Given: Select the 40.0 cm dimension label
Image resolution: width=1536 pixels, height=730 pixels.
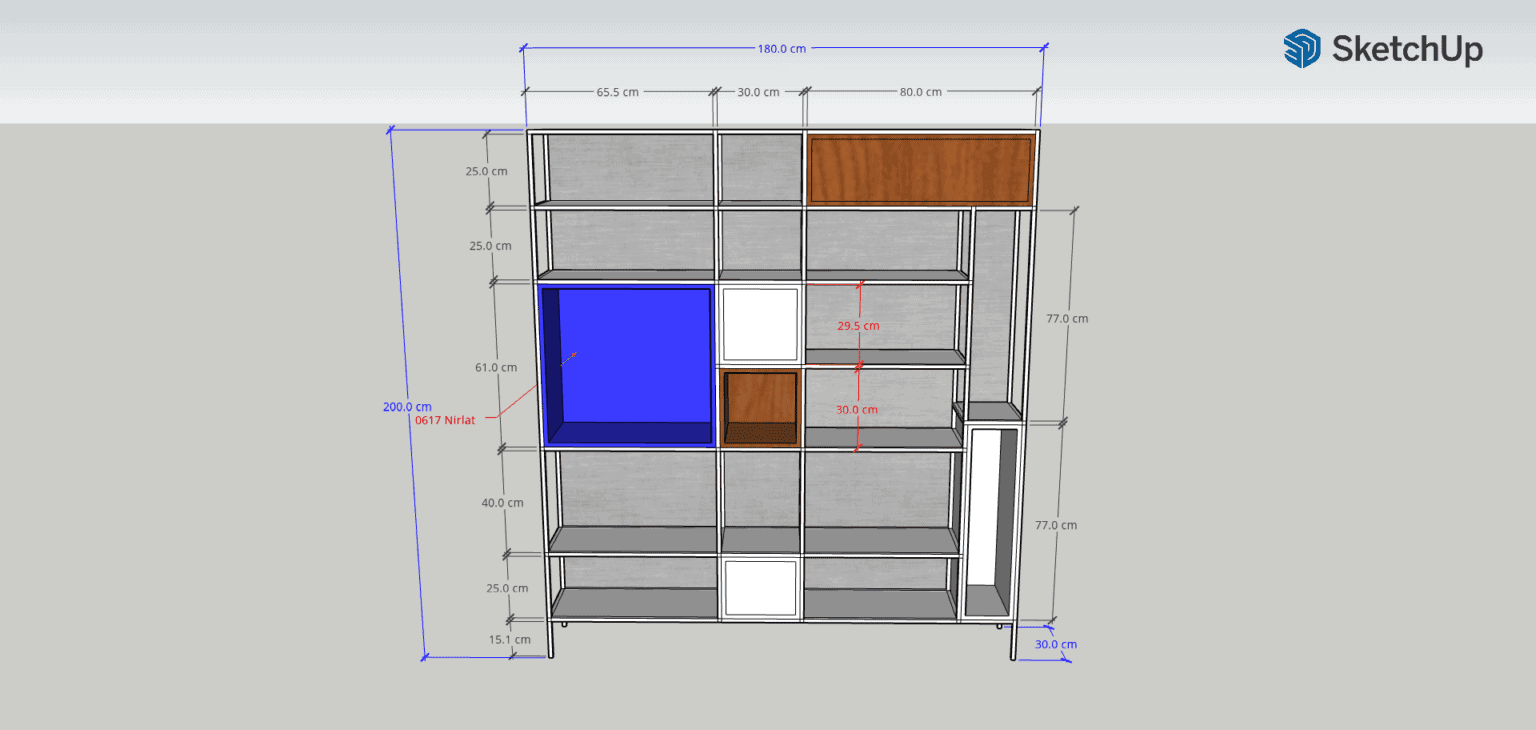Looking at the screenshot, I should (x=502, y=502).
